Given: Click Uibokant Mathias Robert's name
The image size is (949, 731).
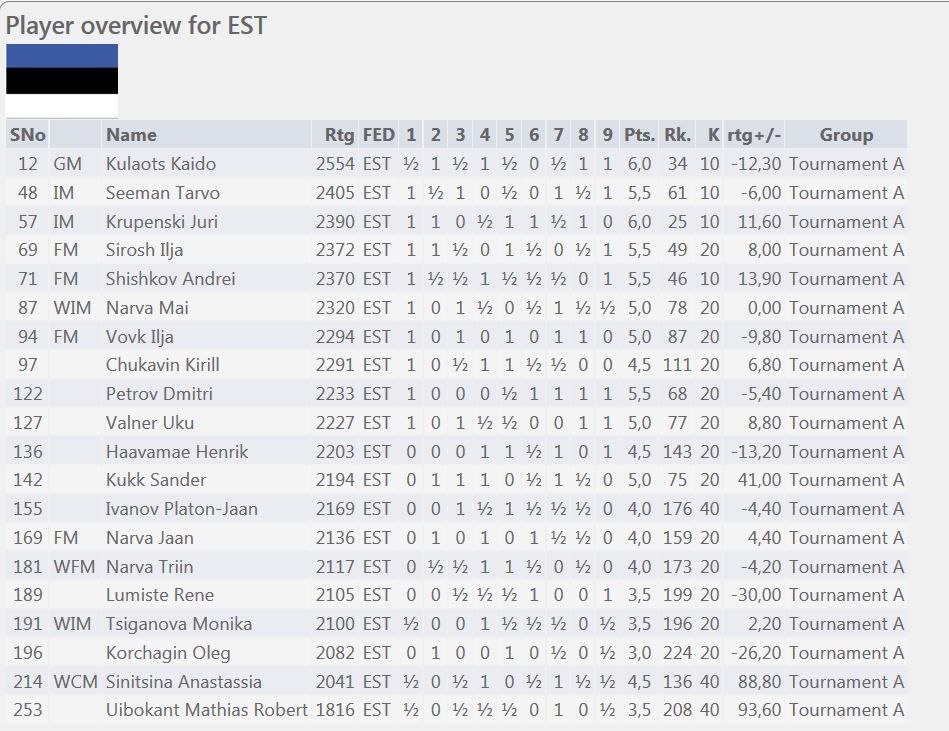Looking at the screenshot, I should pos(206,710).
